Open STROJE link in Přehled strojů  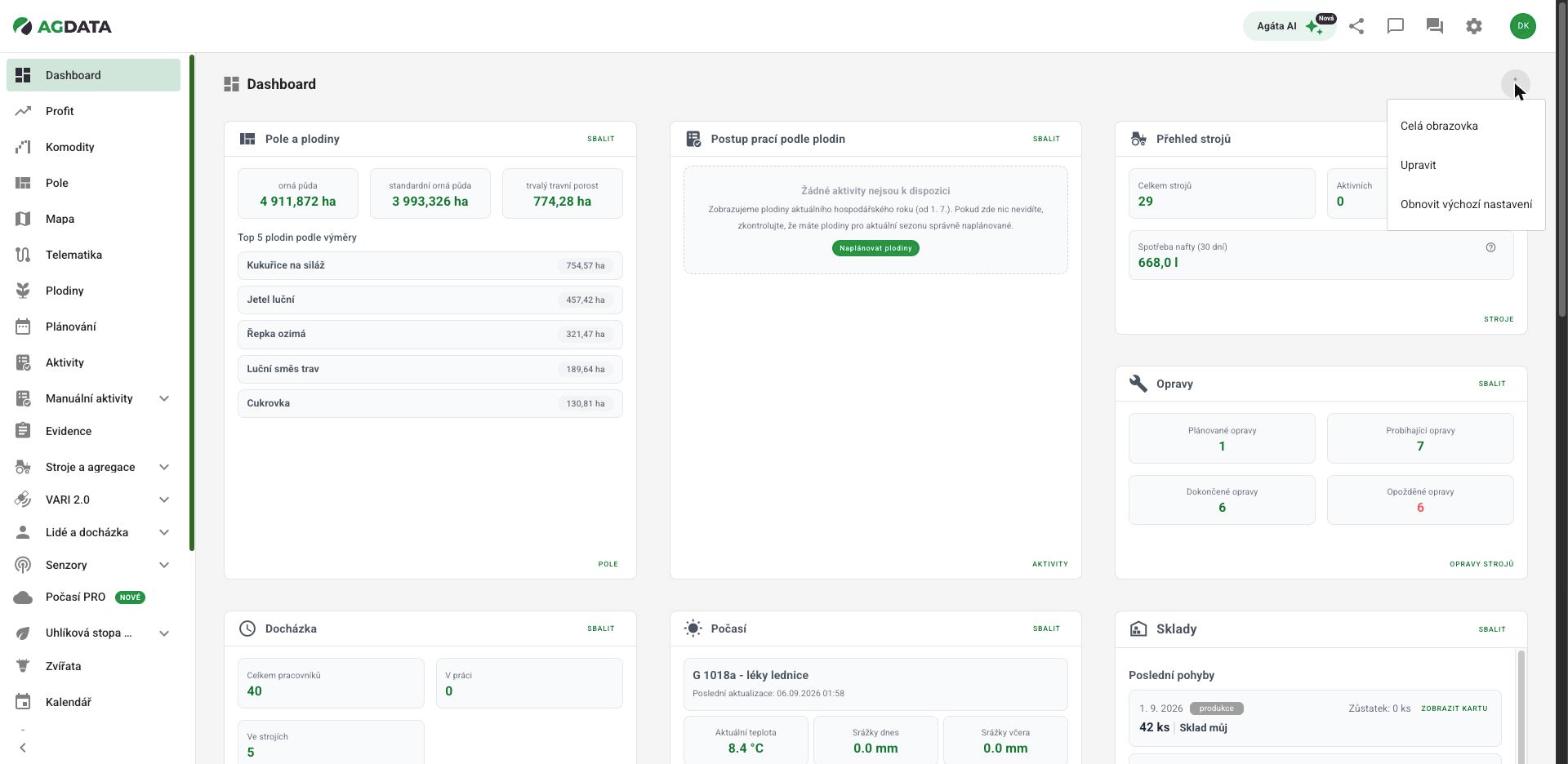point(1498,319)
